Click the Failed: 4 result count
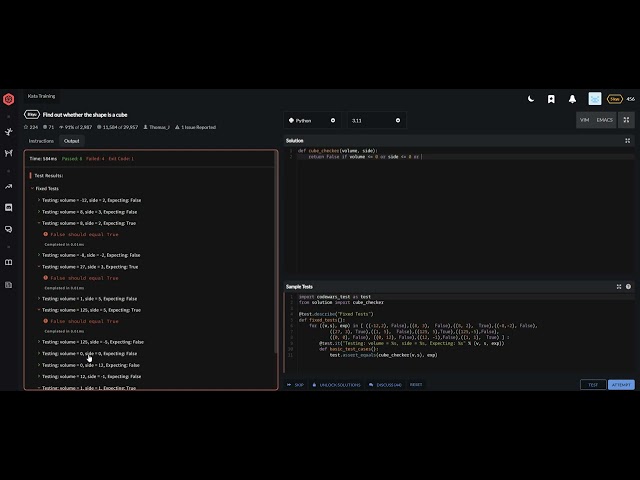Screen dimensions: 640x480 [x=95, y=159]
